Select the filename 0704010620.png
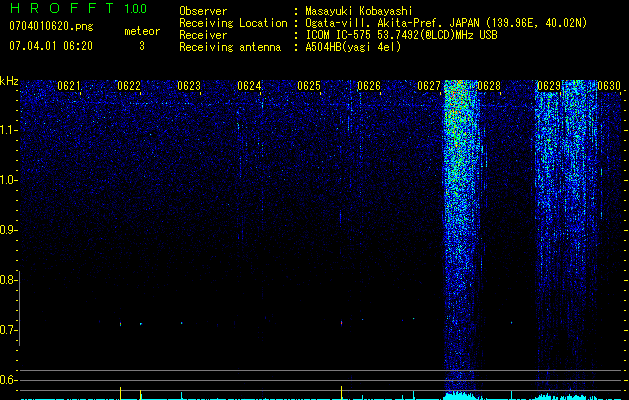 (51, 26)
